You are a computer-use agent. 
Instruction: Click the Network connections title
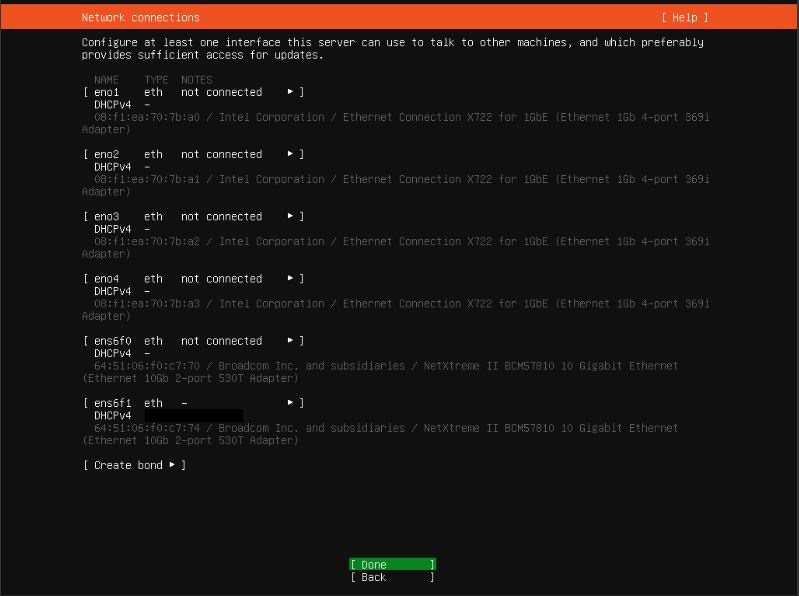tap(140, 17)
